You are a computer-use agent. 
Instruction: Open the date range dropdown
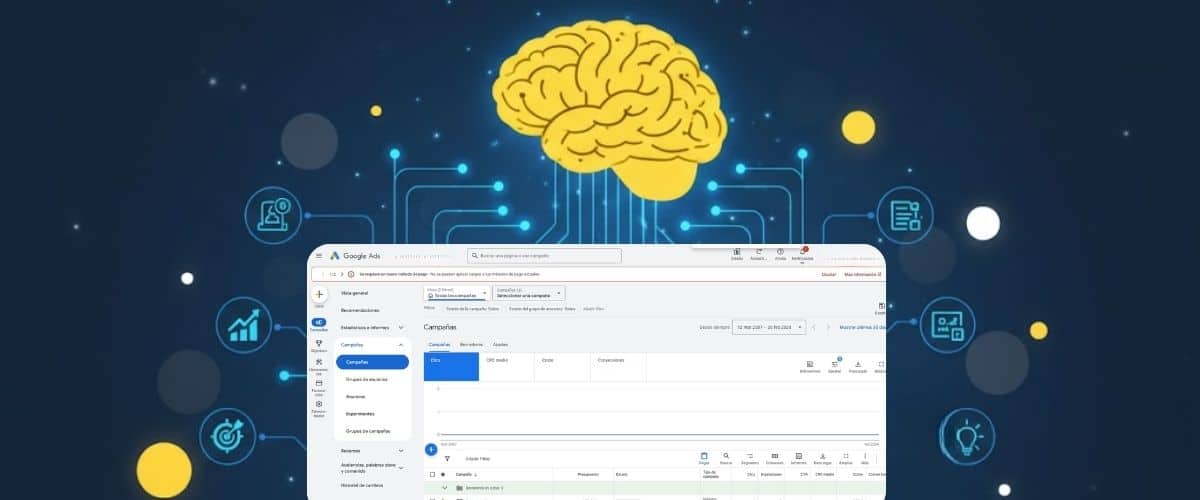coord(768,327)
